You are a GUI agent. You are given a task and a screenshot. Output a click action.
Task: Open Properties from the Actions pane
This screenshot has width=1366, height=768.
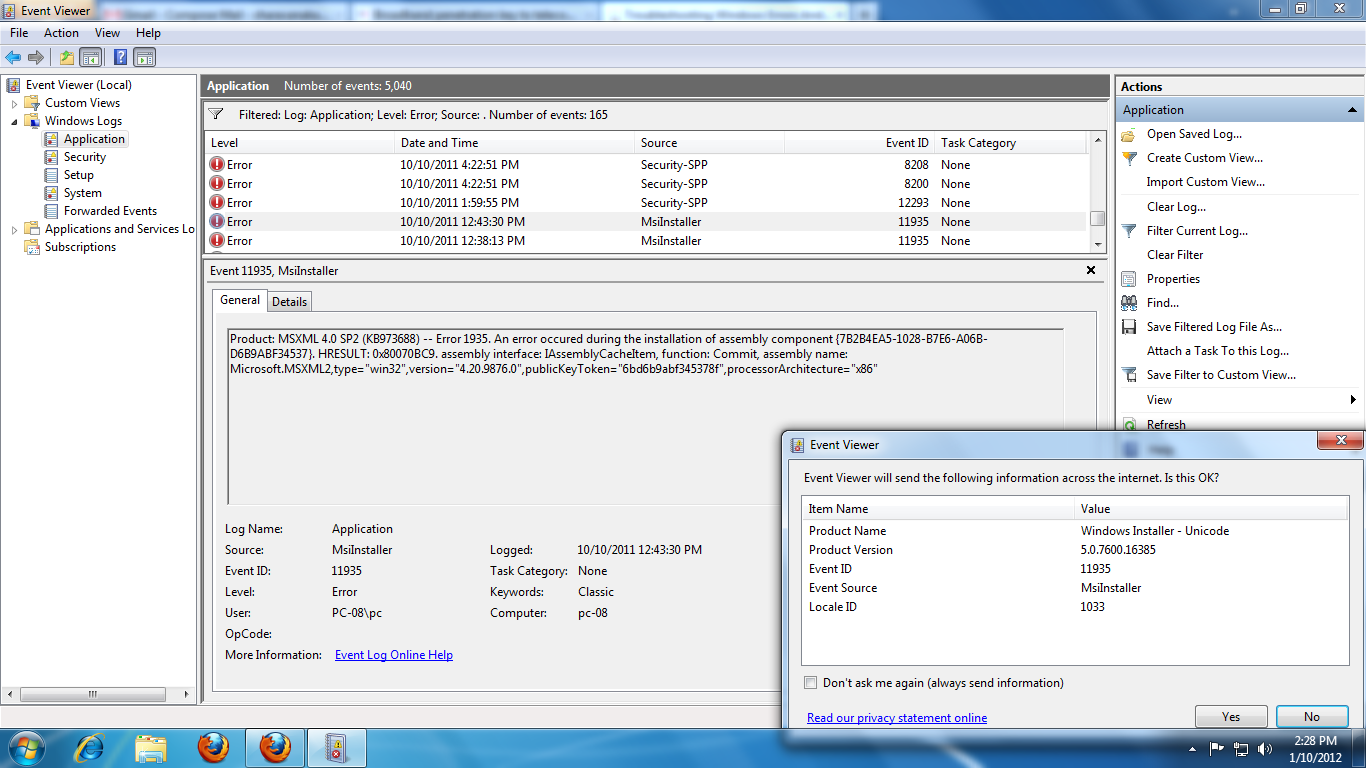coord(1173,279)
